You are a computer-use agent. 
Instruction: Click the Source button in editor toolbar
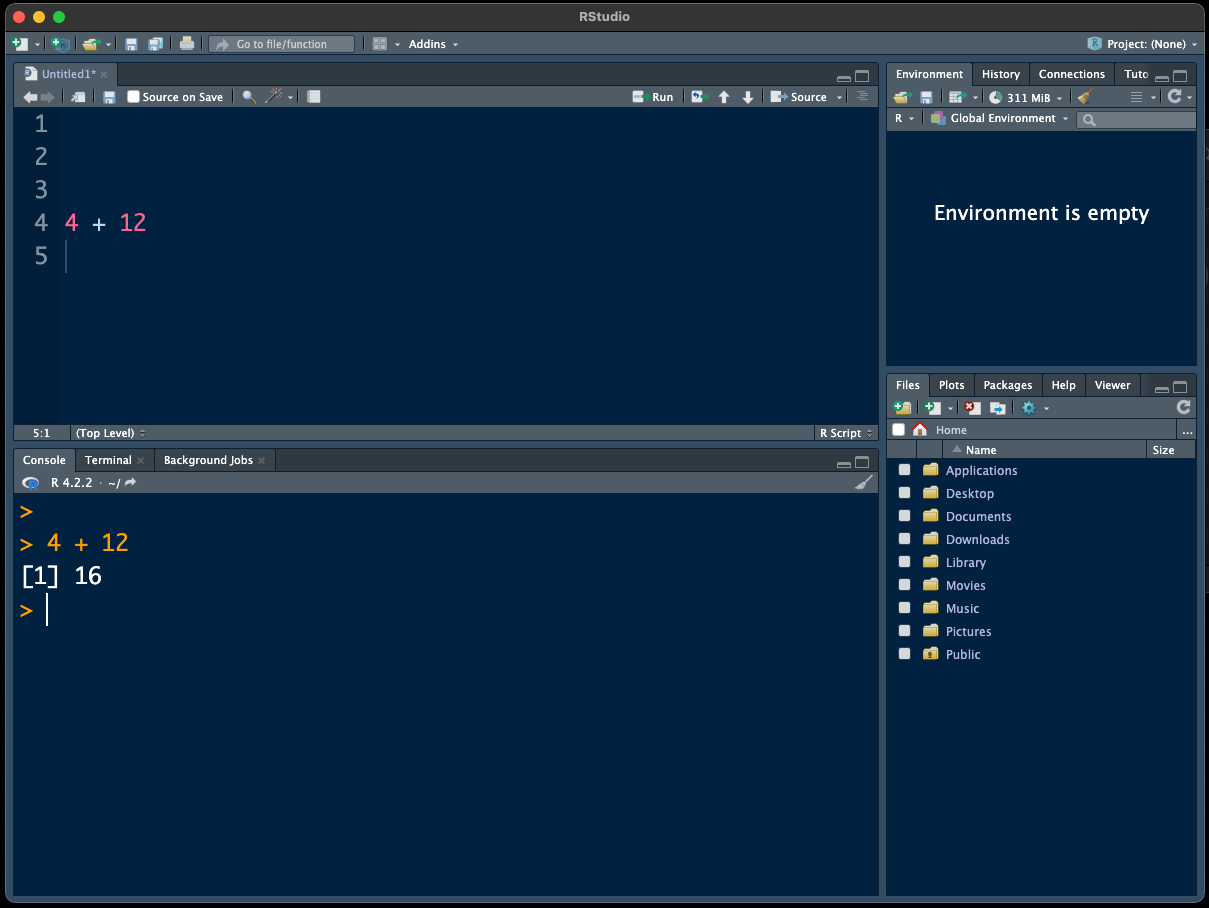(x=799, y=97)
